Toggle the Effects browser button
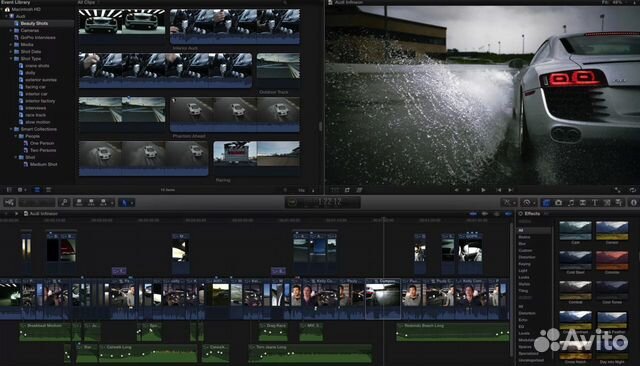The image size is (640, 366). click(547, 202)
